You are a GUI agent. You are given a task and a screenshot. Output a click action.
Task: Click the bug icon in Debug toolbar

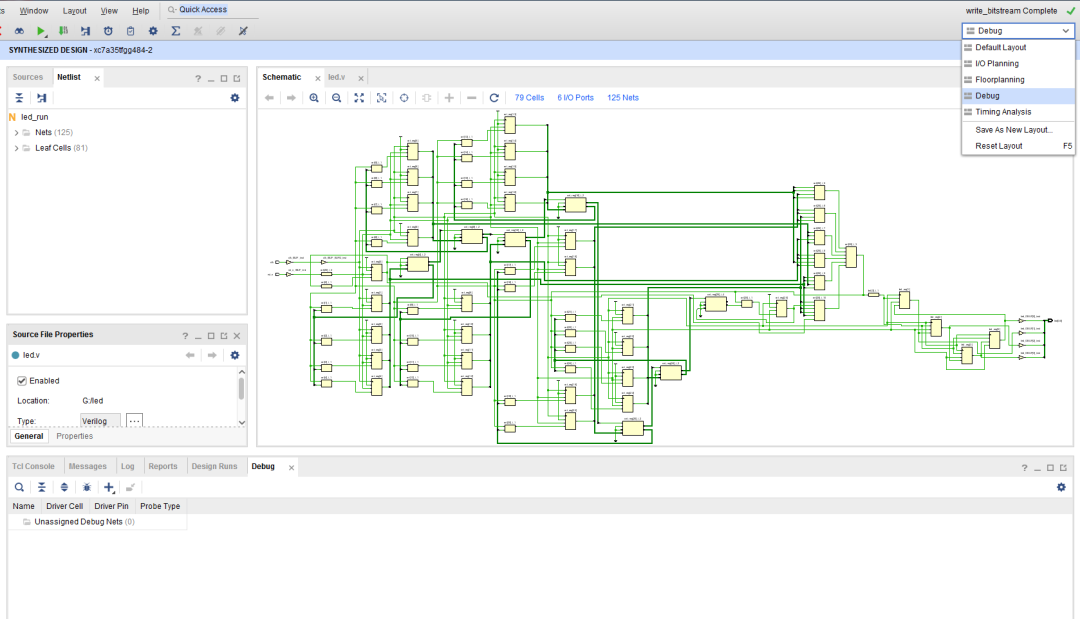click(87, 487)
